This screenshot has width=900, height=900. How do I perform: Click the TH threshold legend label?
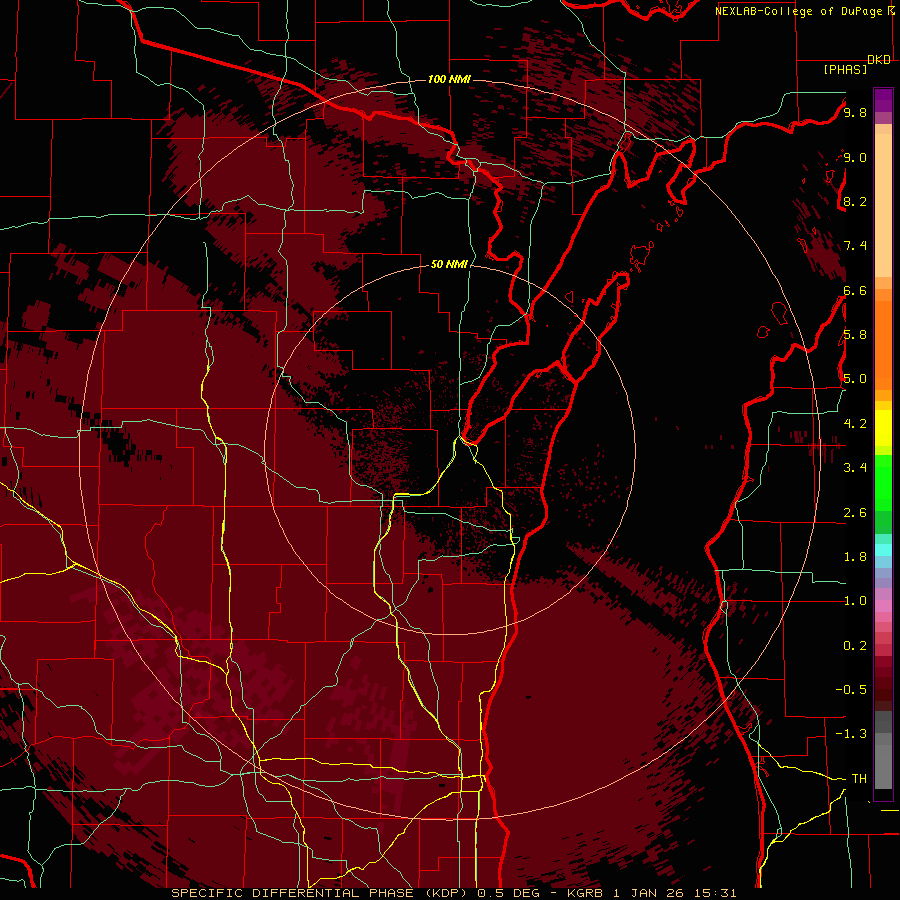tap(859, 779)
